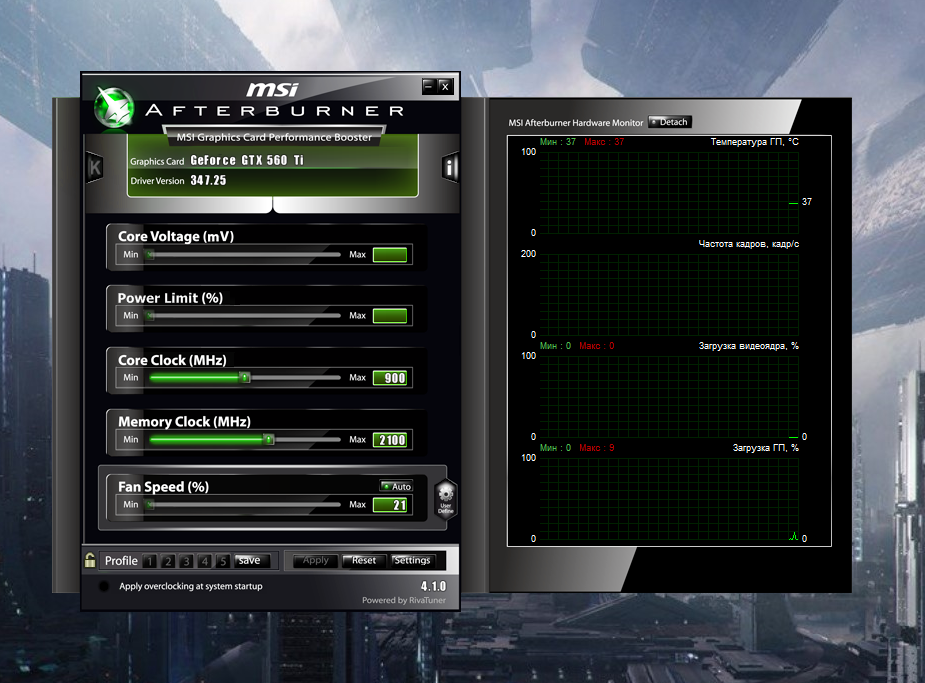Click the GeForce GTX 560 Ti text
The height and width of the screenshot is (683, 925).
coord(247,160)
